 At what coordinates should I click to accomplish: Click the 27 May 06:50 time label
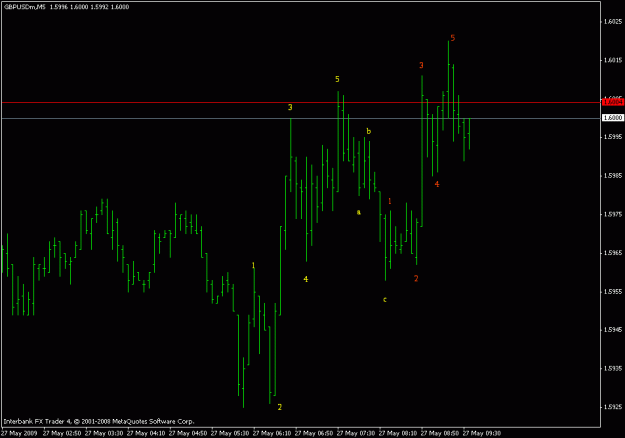point(314,433)
